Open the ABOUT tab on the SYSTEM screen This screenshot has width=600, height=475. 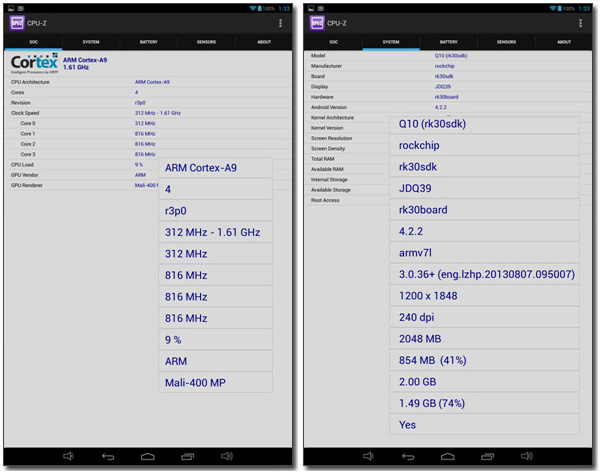point(564,42)
